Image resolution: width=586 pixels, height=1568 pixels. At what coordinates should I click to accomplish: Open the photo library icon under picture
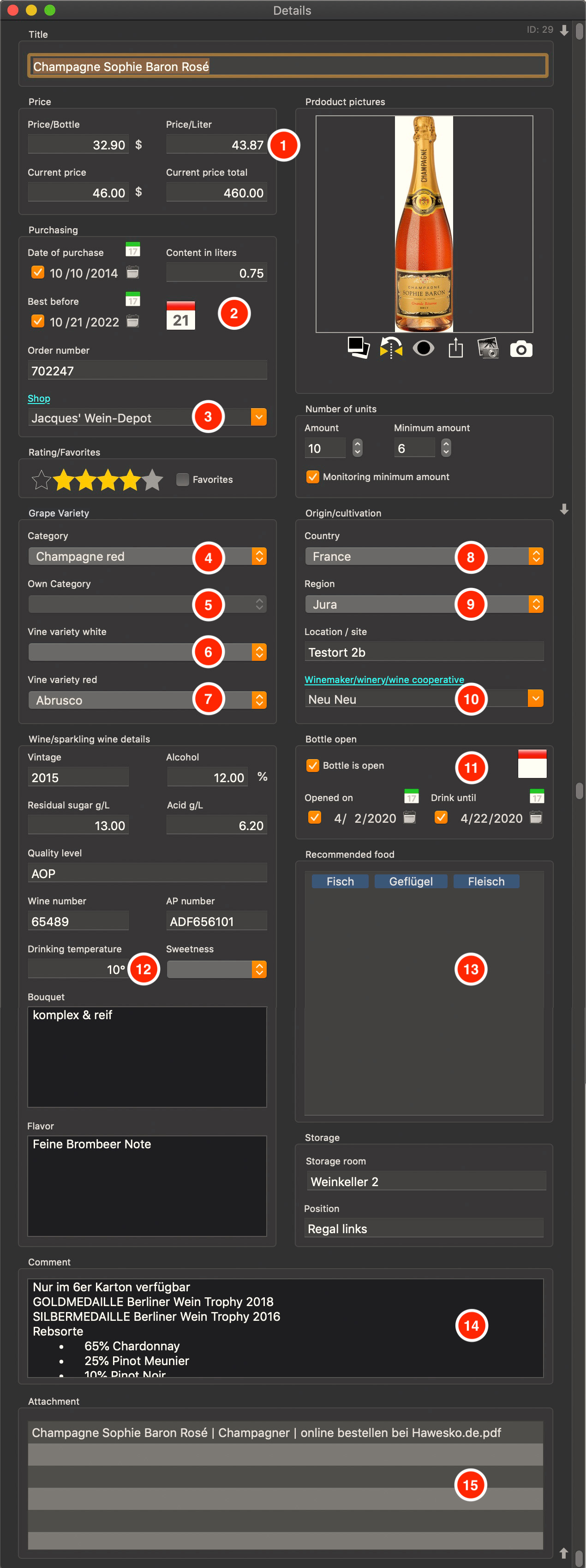point(488,348)
